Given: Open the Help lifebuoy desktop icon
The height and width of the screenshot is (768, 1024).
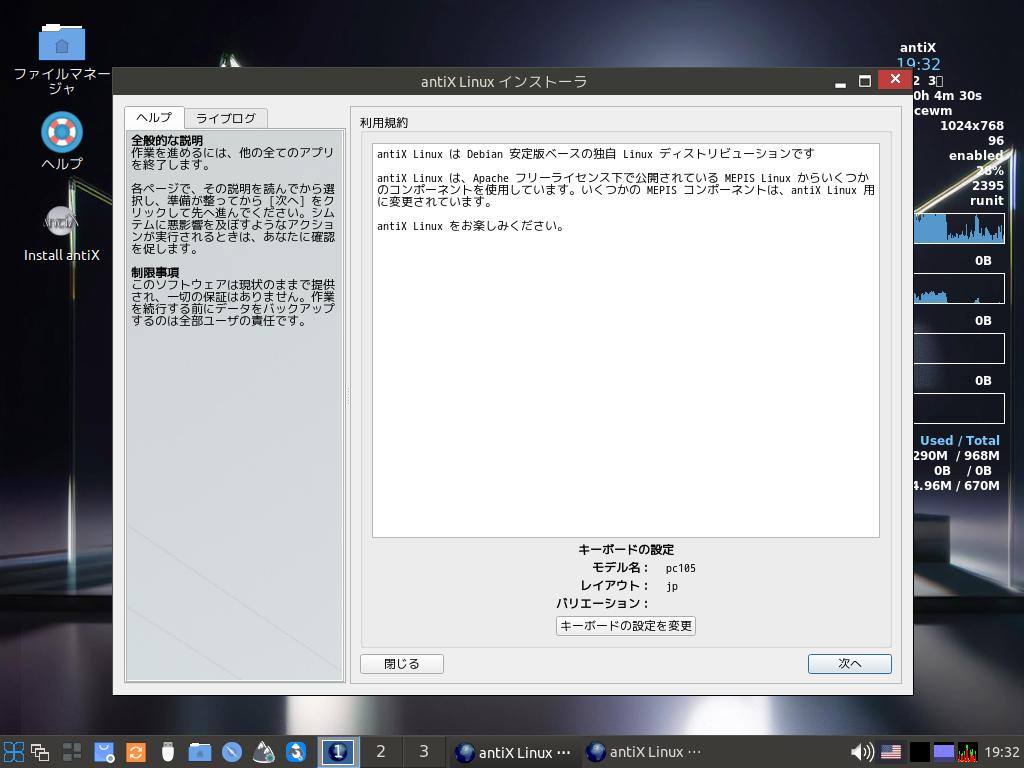Looking at the screenshot, I should tap(62, 132).
